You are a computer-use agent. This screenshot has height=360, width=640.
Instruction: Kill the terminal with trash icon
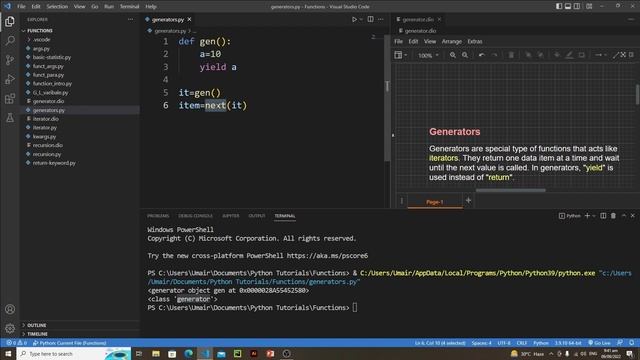pyautogui.click(x=613, y=216)
